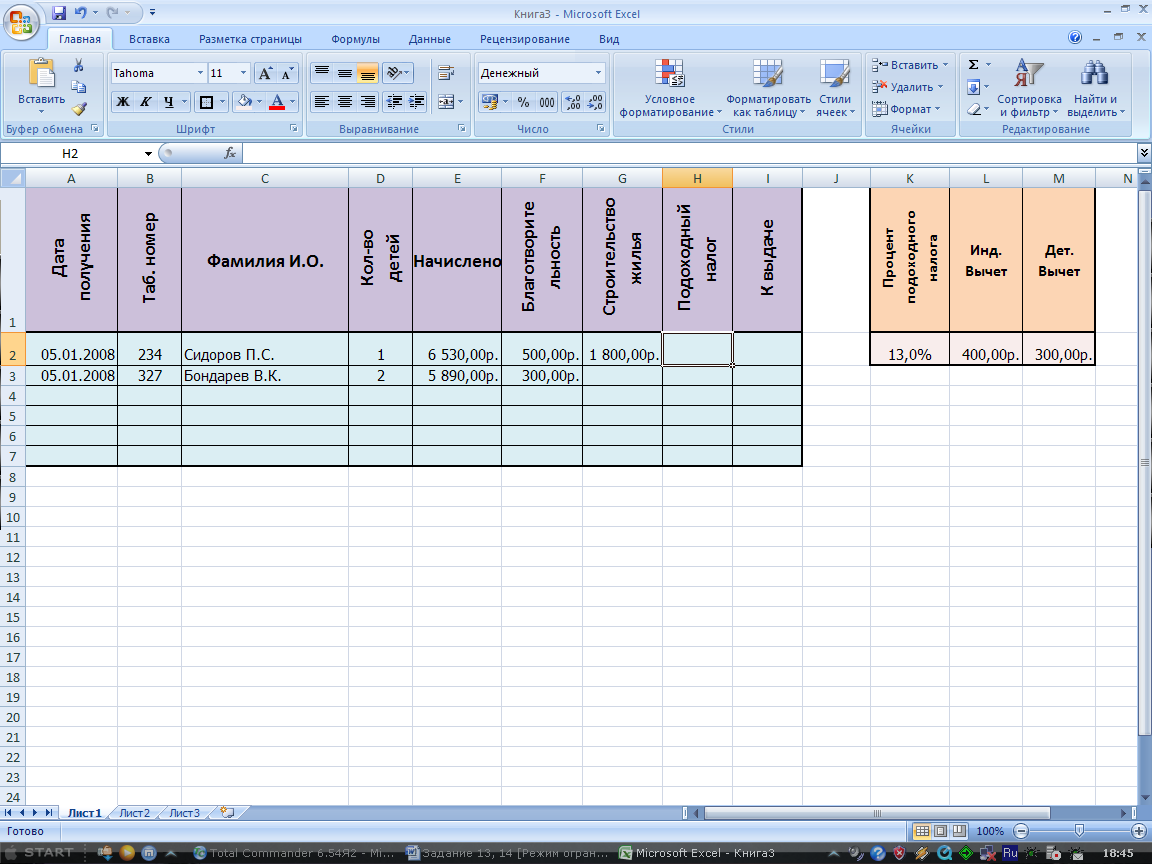Decrease decimal places
The width and height of the screenshot is (1152, 864).
click(596, 102)
